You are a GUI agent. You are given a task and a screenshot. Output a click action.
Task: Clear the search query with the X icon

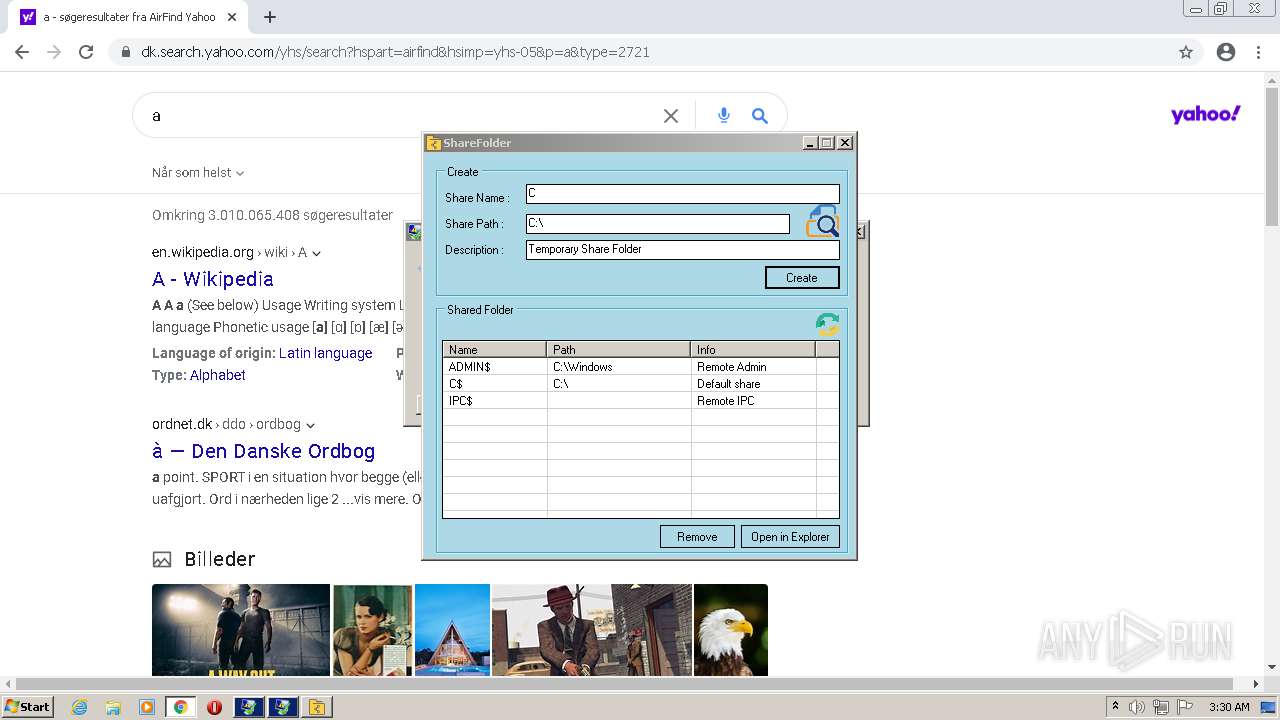[671, 116]
